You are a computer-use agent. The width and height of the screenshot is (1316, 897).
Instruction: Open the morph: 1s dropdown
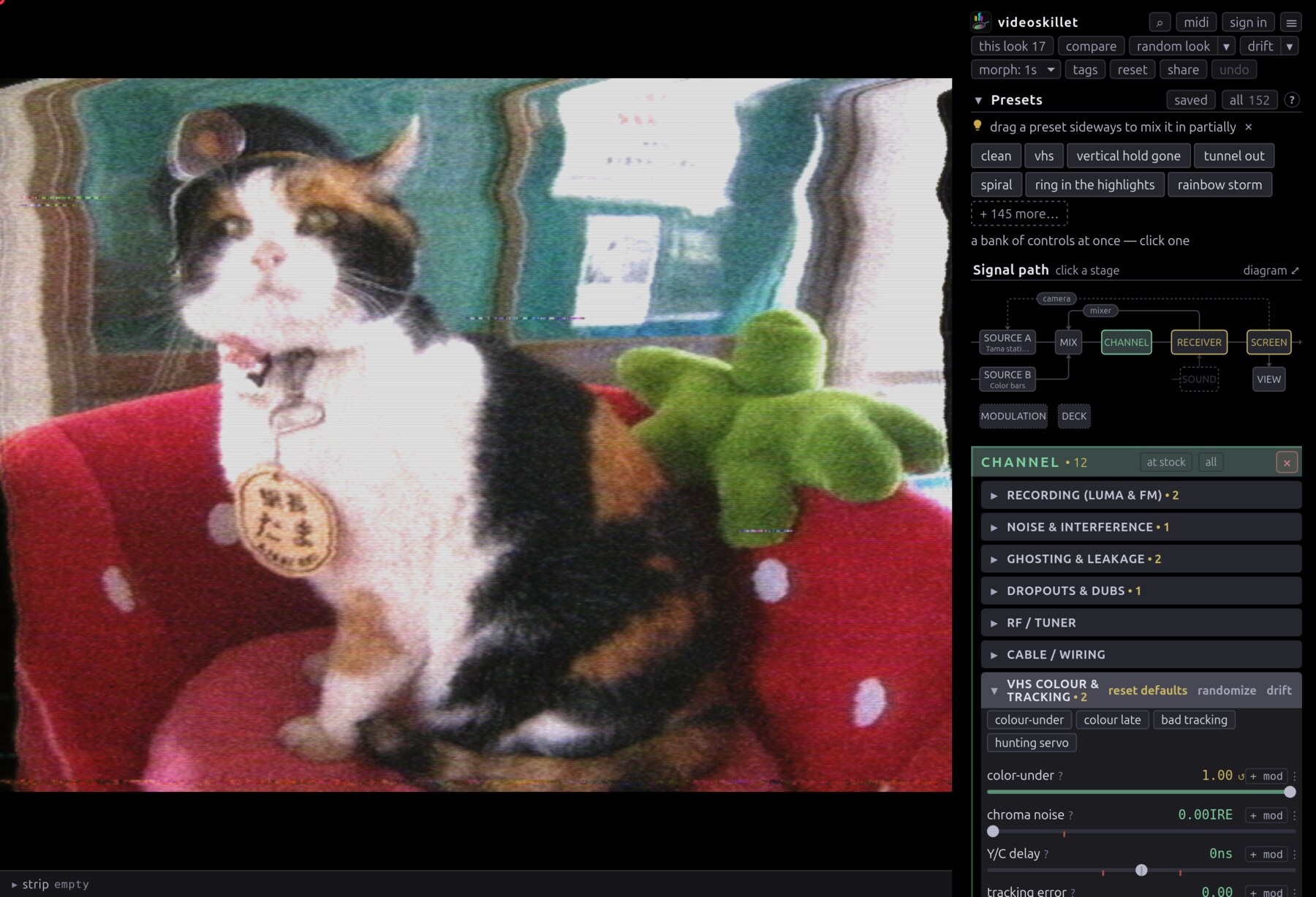[1016, 69]
